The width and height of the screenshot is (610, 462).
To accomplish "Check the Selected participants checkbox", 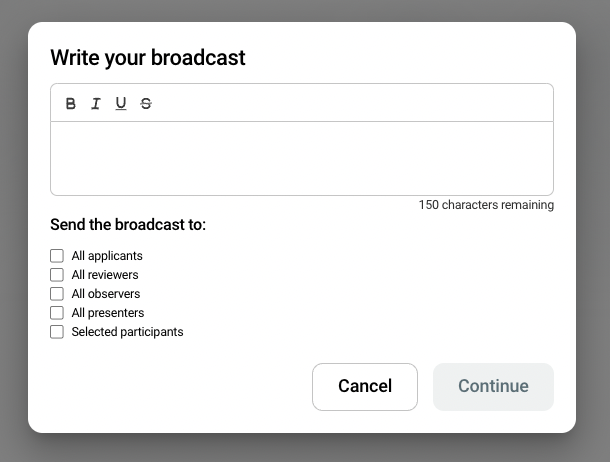I will (57, 332).
